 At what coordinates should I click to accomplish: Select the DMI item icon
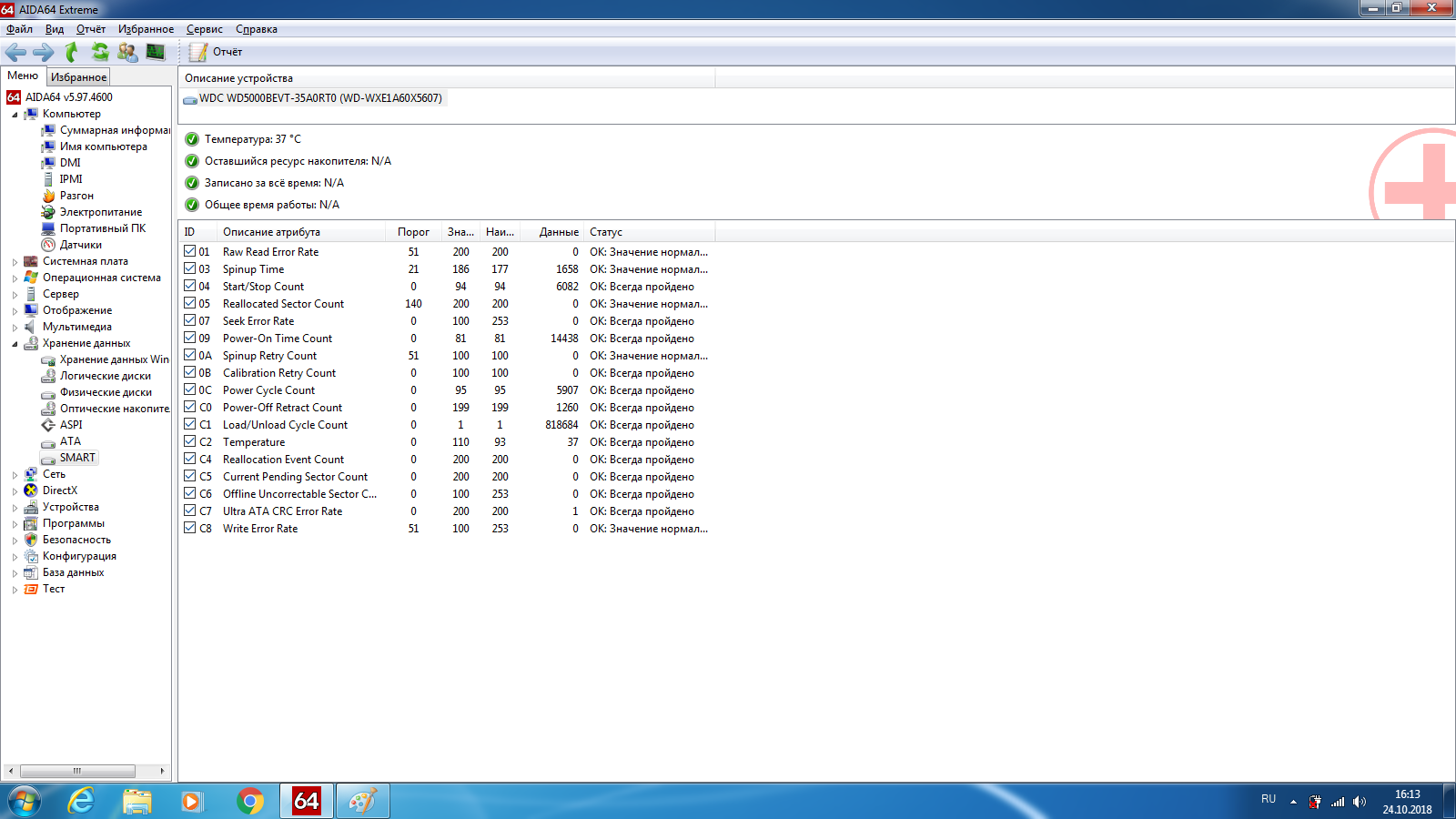click(48, 163)
